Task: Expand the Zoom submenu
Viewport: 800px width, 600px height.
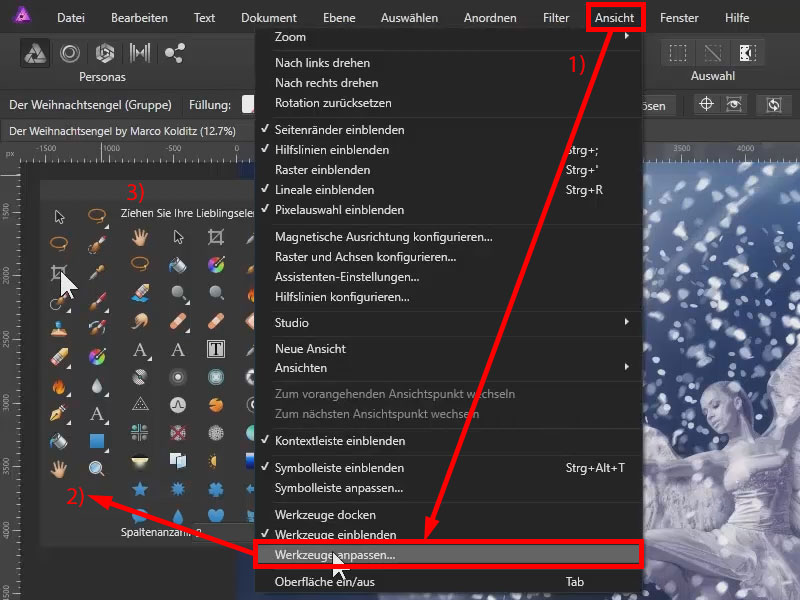Action: [449, 37]
